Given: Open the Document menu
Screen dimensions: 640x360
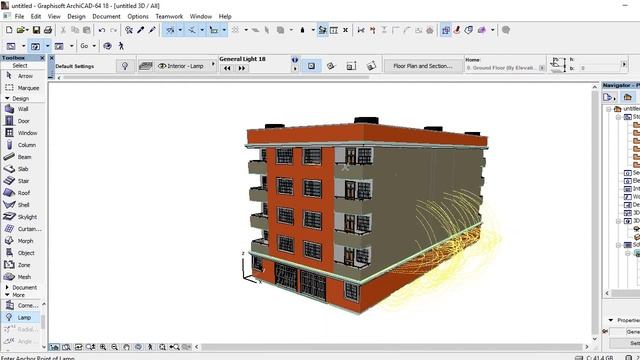Looking at the screenshot, I should (106, 16).
